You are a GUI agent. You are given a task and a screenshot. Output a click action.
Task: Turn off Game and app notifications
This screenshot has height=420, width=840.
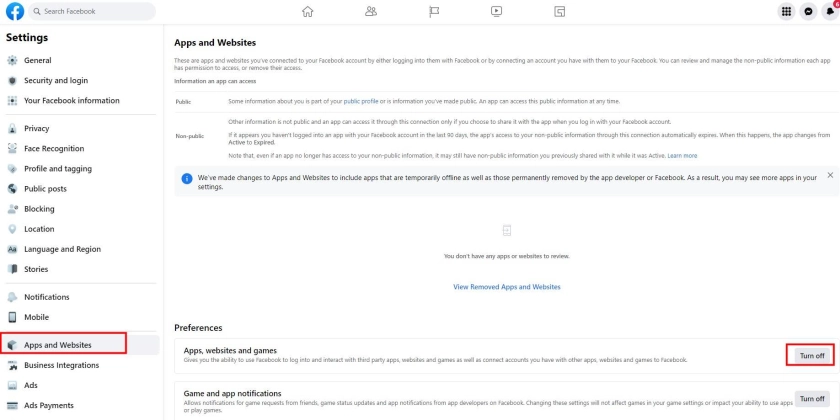(811, 399)
